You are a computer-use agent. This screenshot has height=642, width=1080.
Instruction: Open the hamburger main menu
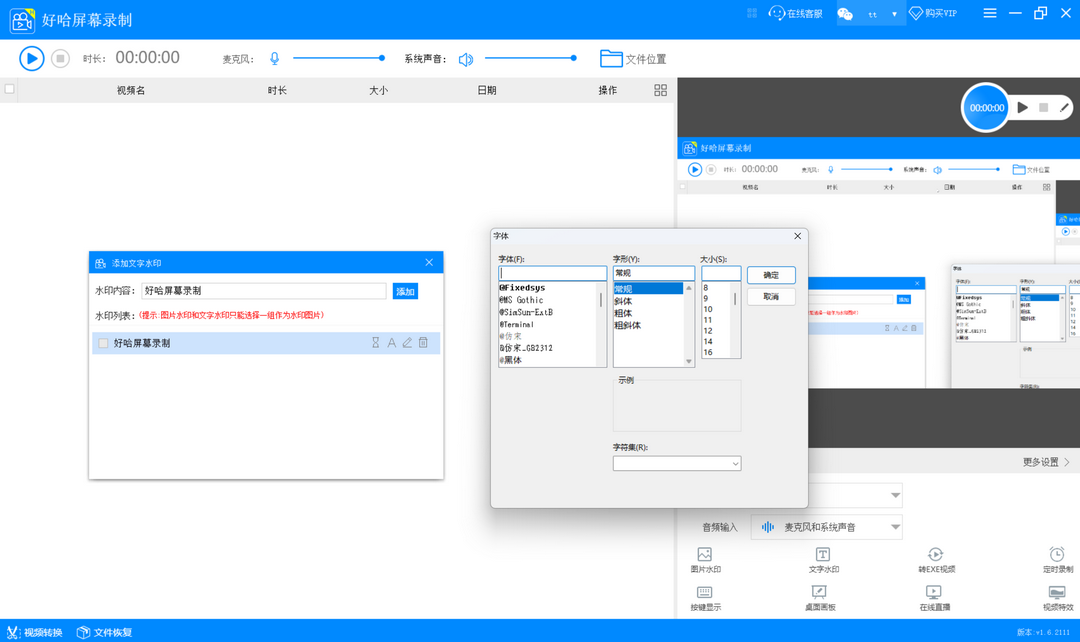990,13
